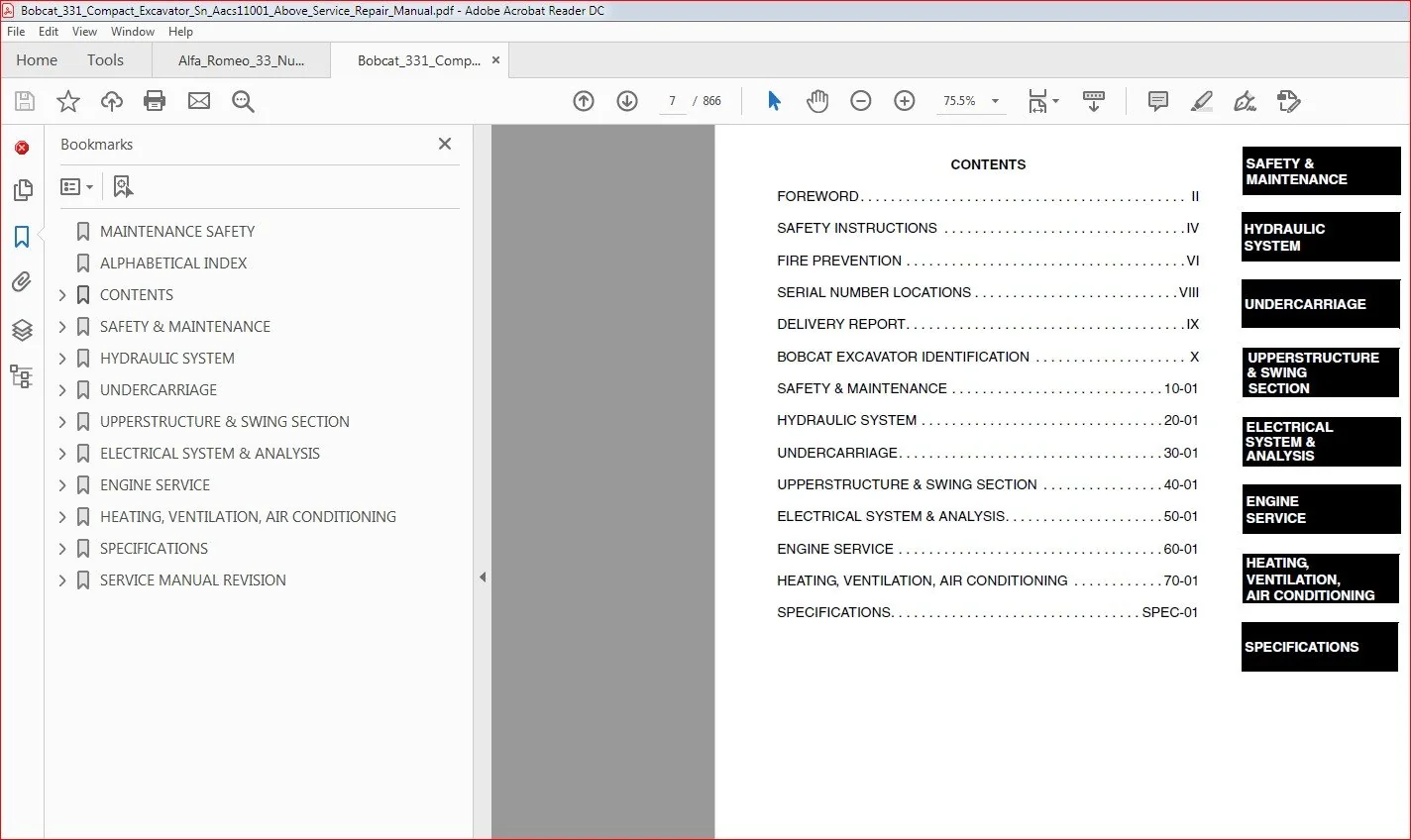Close the Bobcat_331 document tab

496,60
